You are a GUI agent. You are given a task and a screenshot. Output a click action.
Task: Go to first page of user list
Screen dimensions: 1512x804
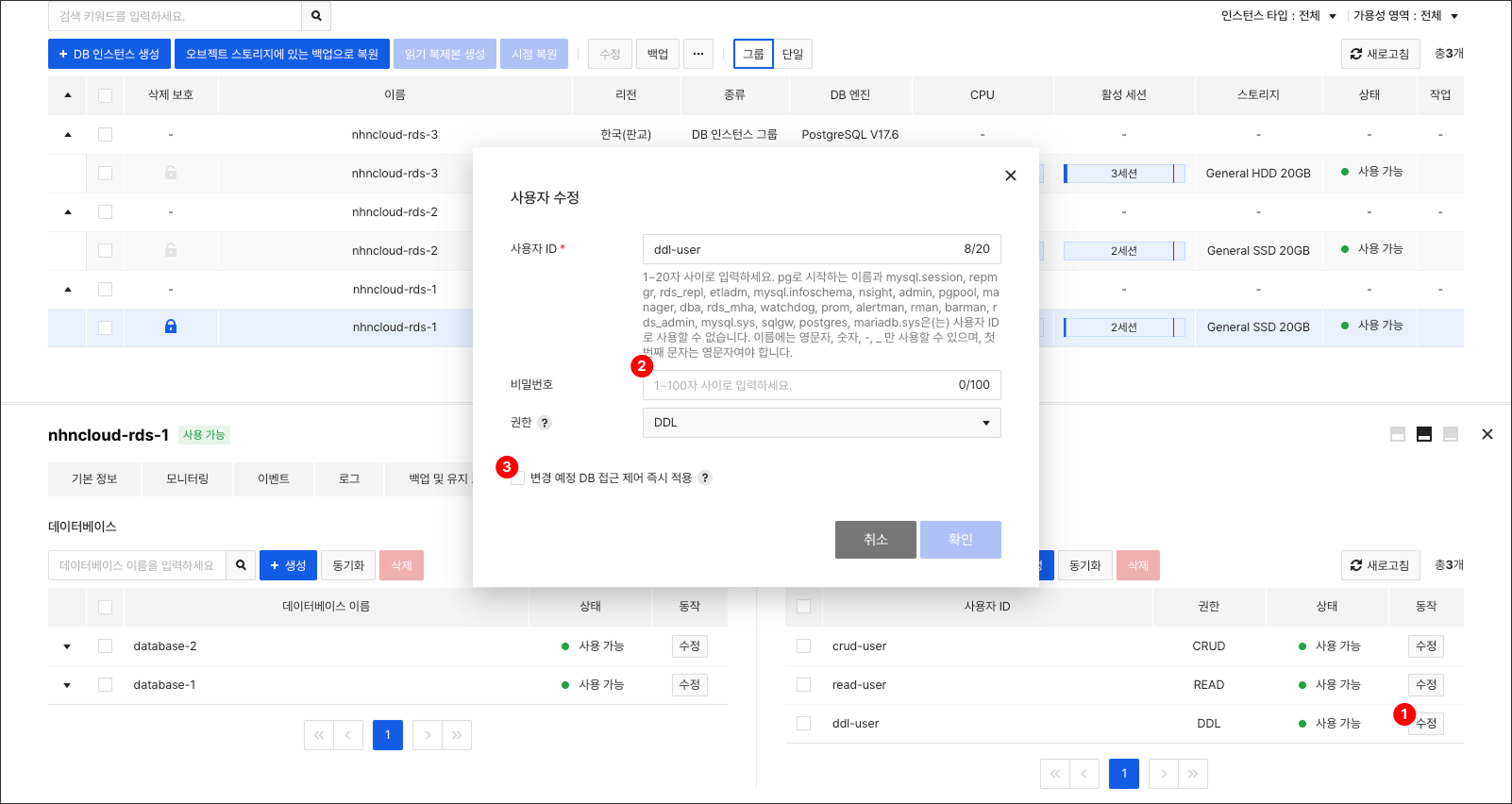click(1055, 774)
